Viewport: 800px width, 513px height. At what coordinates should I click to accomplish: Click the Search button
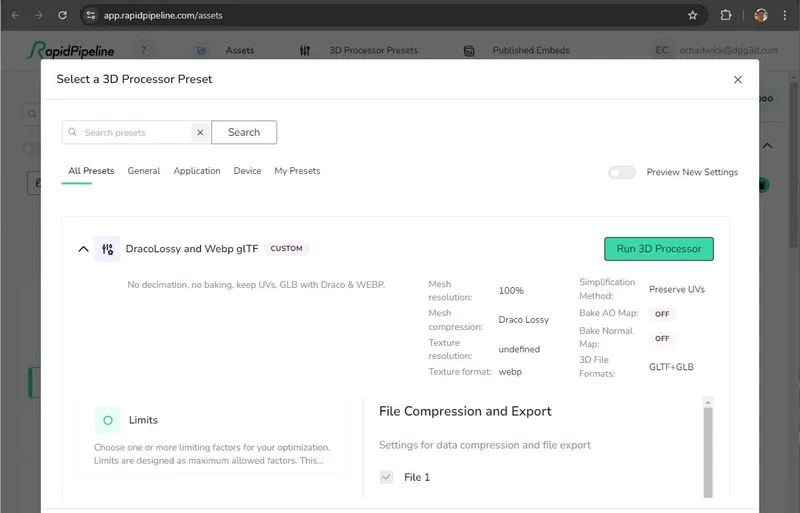pos(244,132)
